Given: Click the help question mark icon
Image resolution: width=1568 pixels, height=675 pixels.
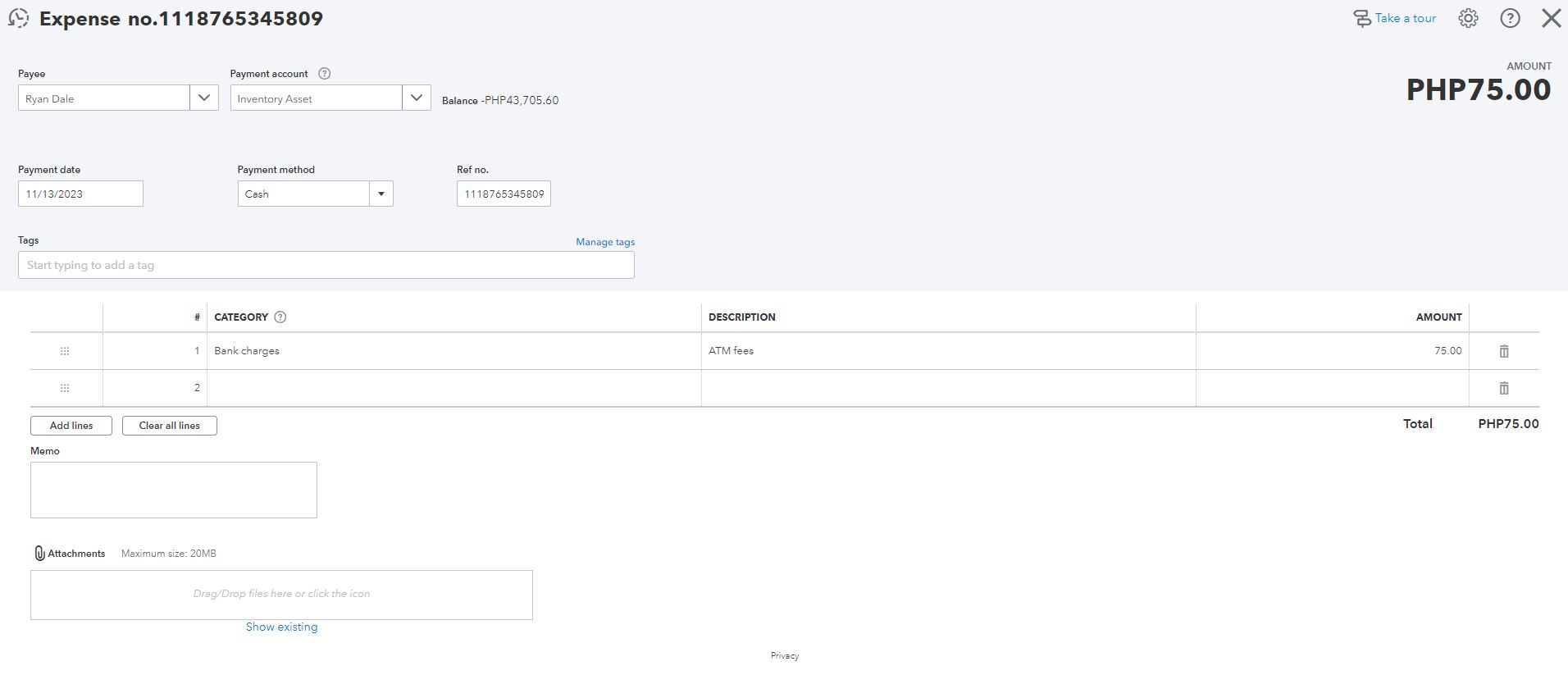Looking at the screenshot, I should click(1510, 18).
